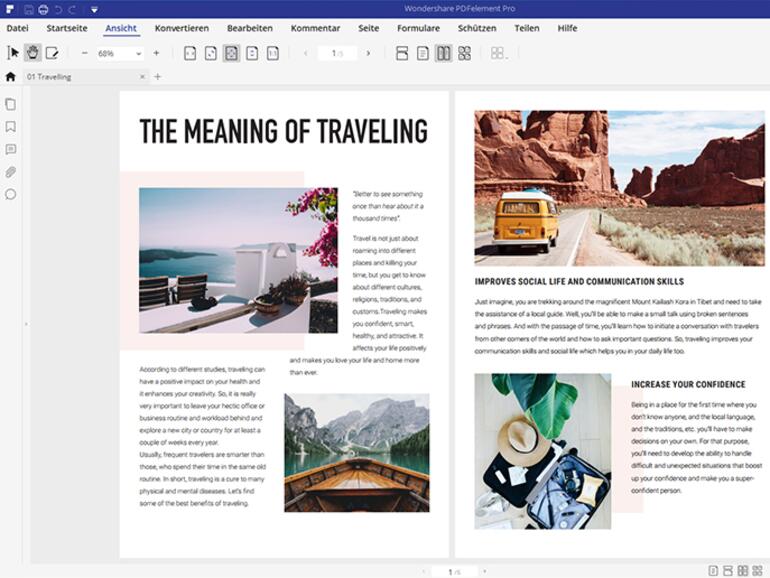Open the Konvertieren menu tab

click(182, 28)
